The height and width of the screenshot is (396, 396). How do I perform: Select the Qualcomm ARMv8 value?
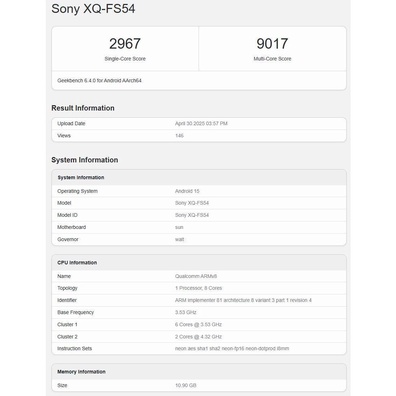pos(196,276)
